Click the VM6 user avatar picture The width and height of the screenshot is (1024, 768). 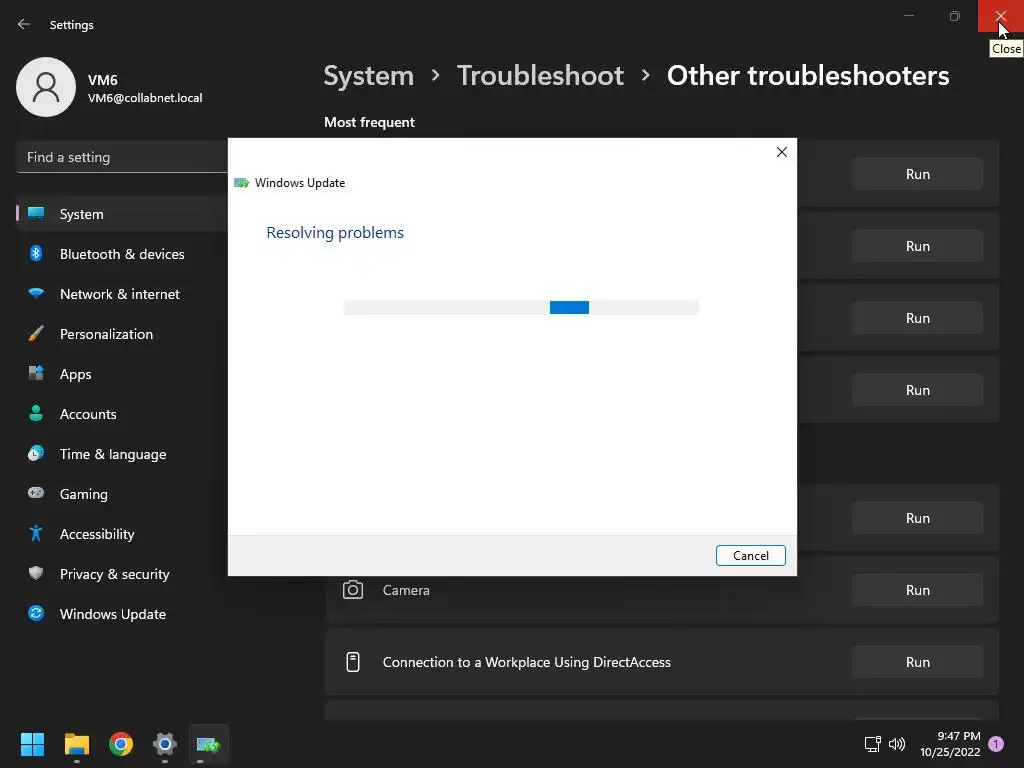coord(46,87)
